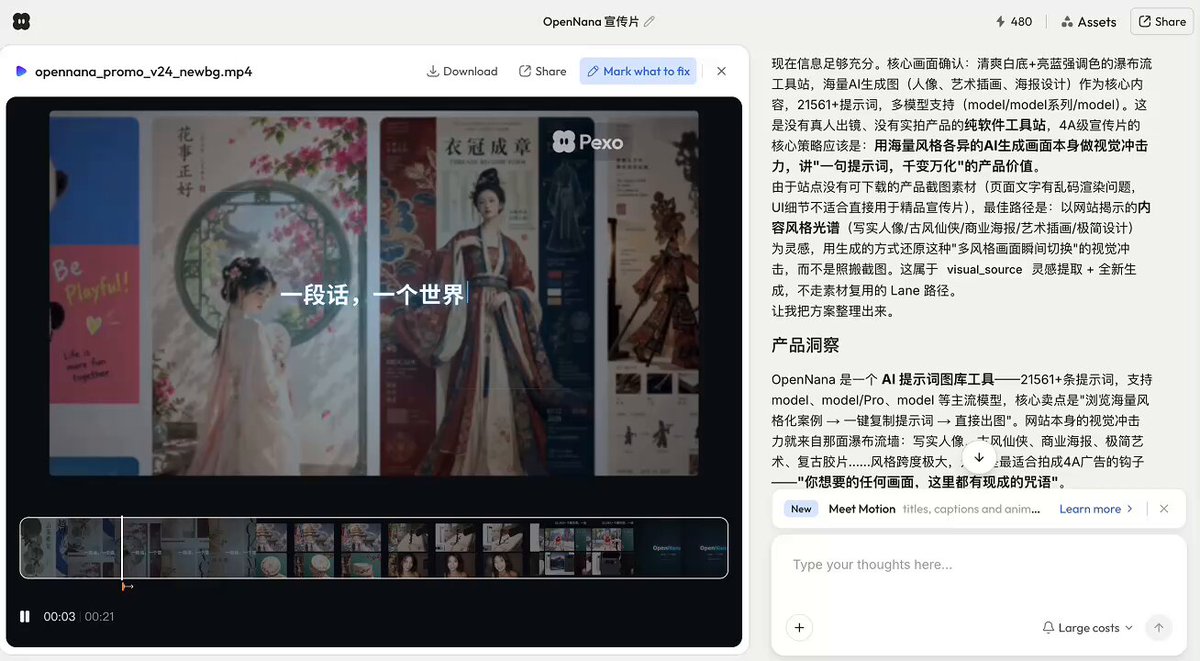This screenshot has width=1200, height=661.
Task: Open the 480 credits lightning indicator
Action: (x=1013, y=21)
